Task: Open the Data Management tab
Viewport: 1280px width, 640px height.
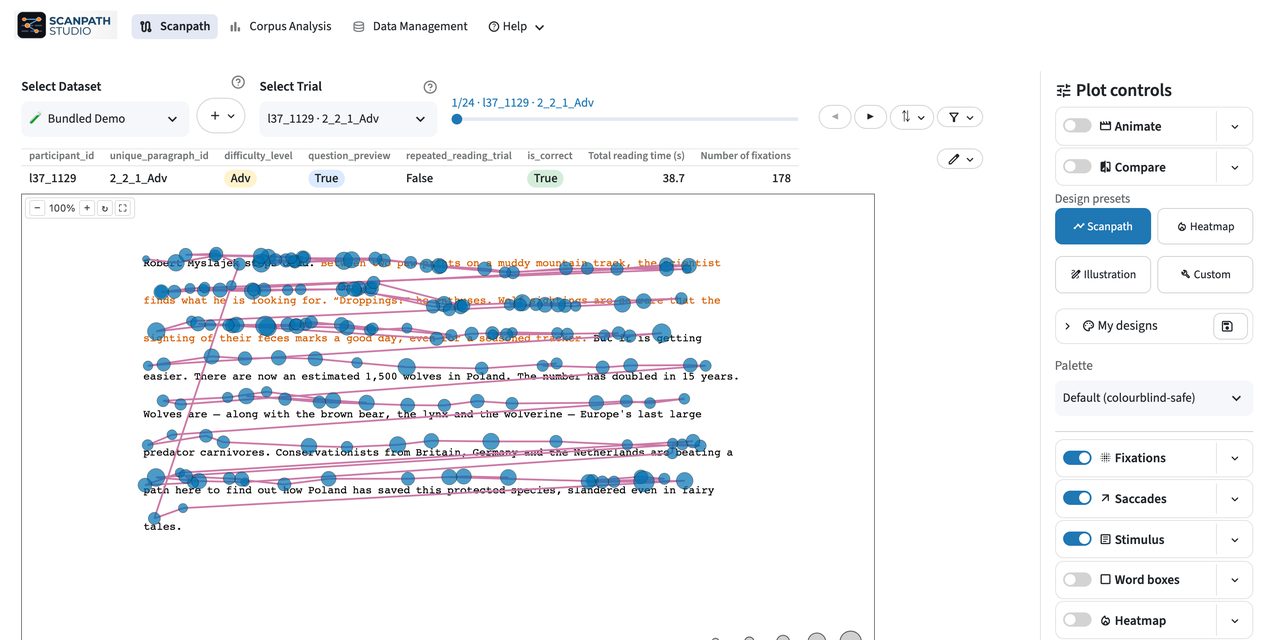Action: pos(410,26)
